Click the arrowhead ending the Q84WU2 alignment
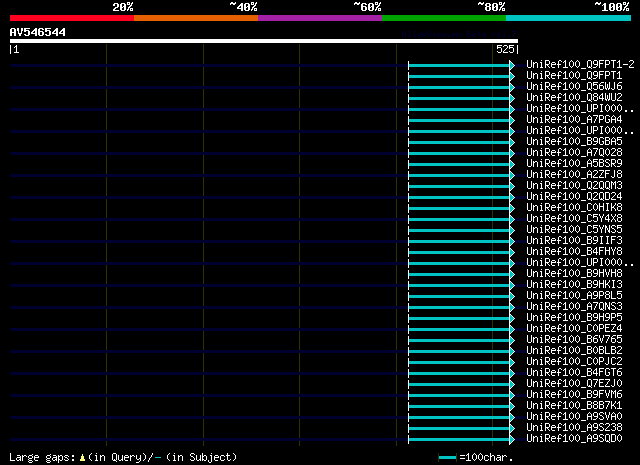 [x=512, y=98]
